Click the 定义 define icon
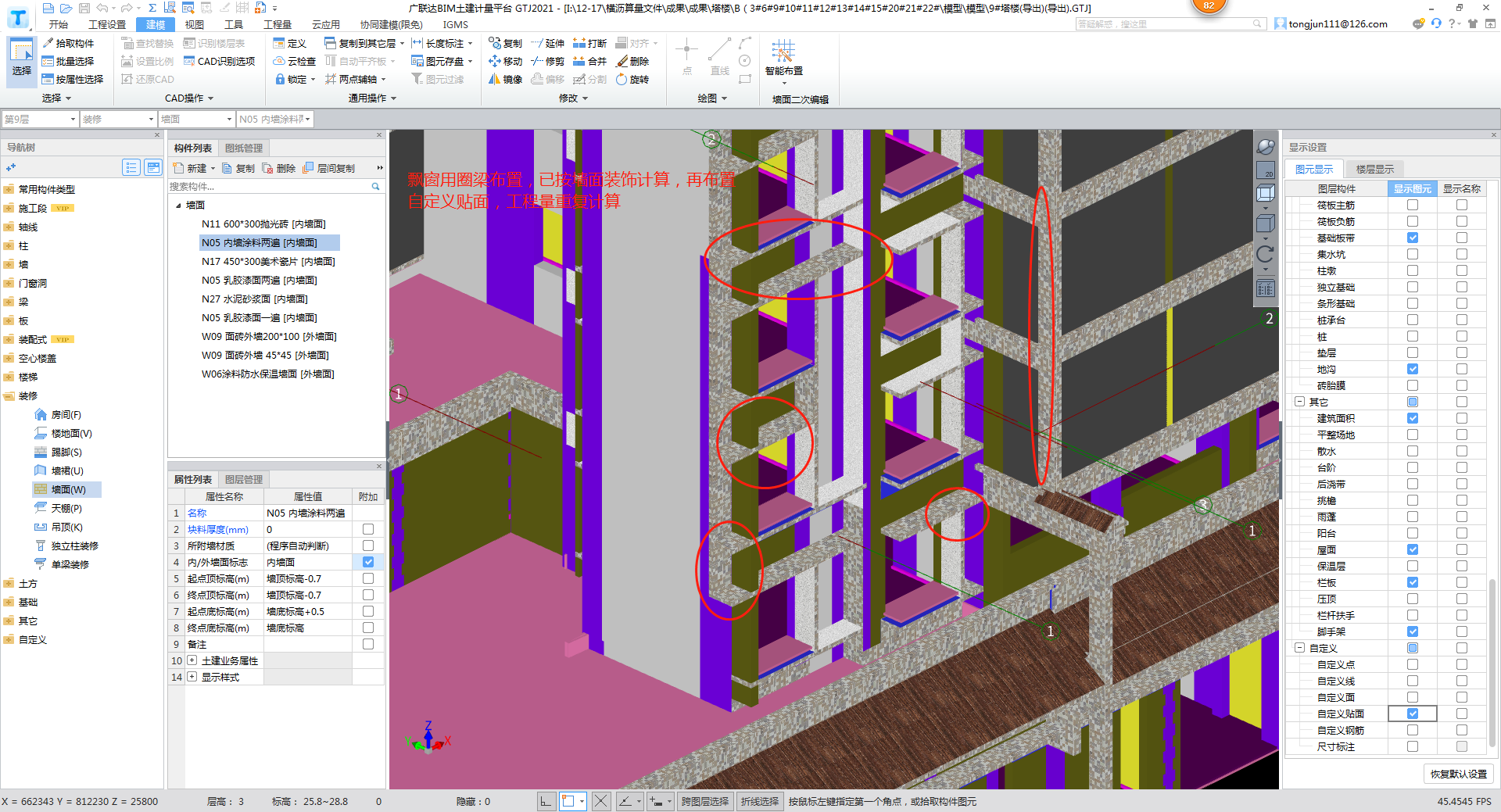Image resolution: width=1501 pixels, height=812 pixels. click(x=289, y=43)
